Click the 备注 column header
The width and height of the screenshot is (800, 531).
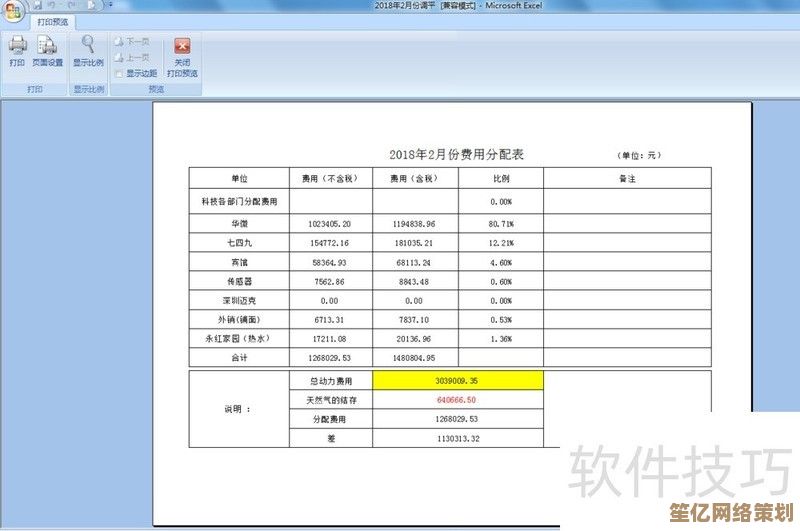[628, 179]
